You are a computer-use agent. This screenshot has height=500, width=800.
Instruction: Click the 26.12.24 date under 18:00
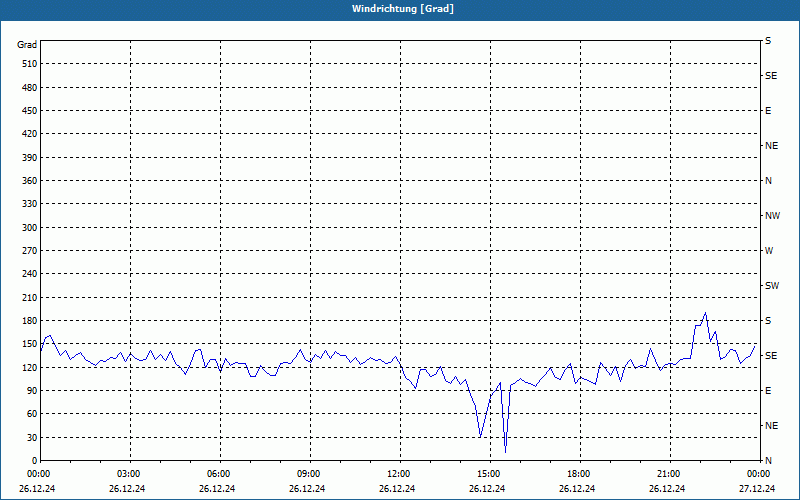[x=577, y=488]
